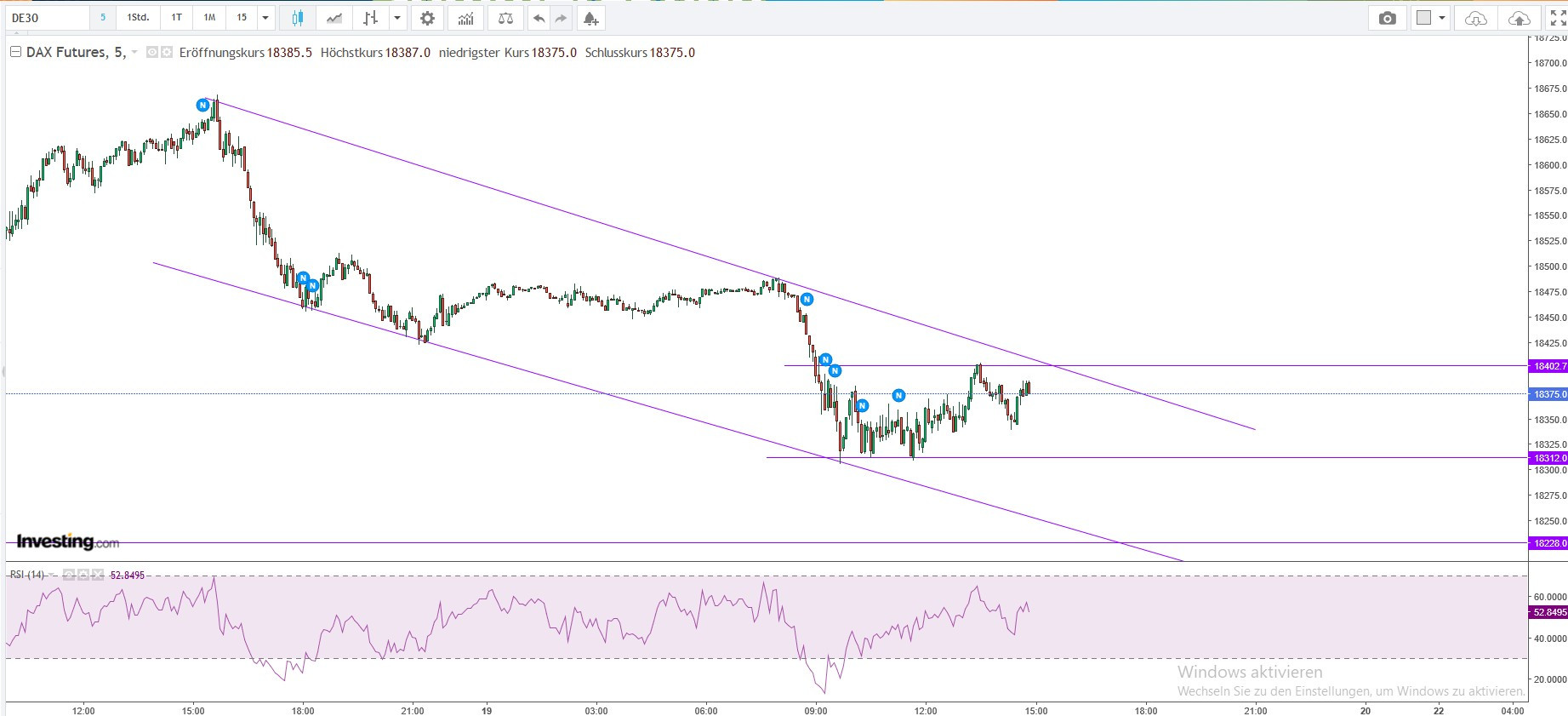
Task: Remove the RSI indicator with its X button
Action: coord(98,575)
